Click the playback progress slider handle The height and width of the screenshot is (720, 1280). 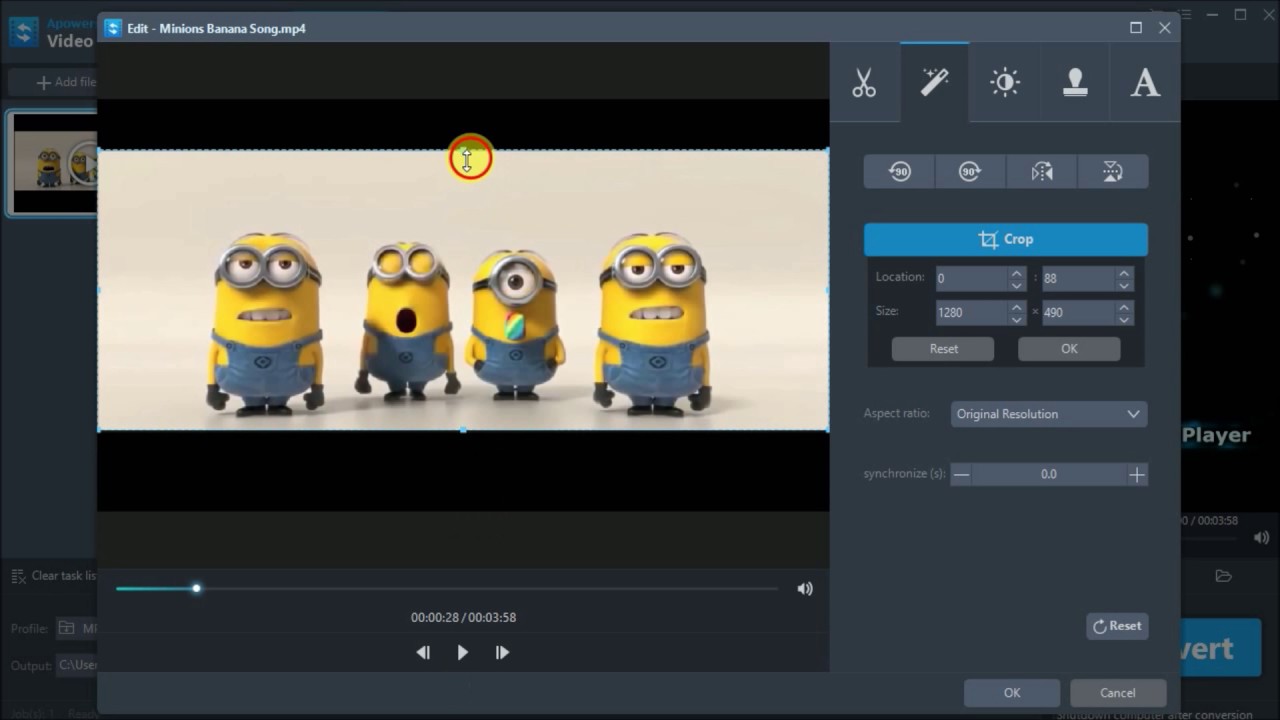(196, 588)
